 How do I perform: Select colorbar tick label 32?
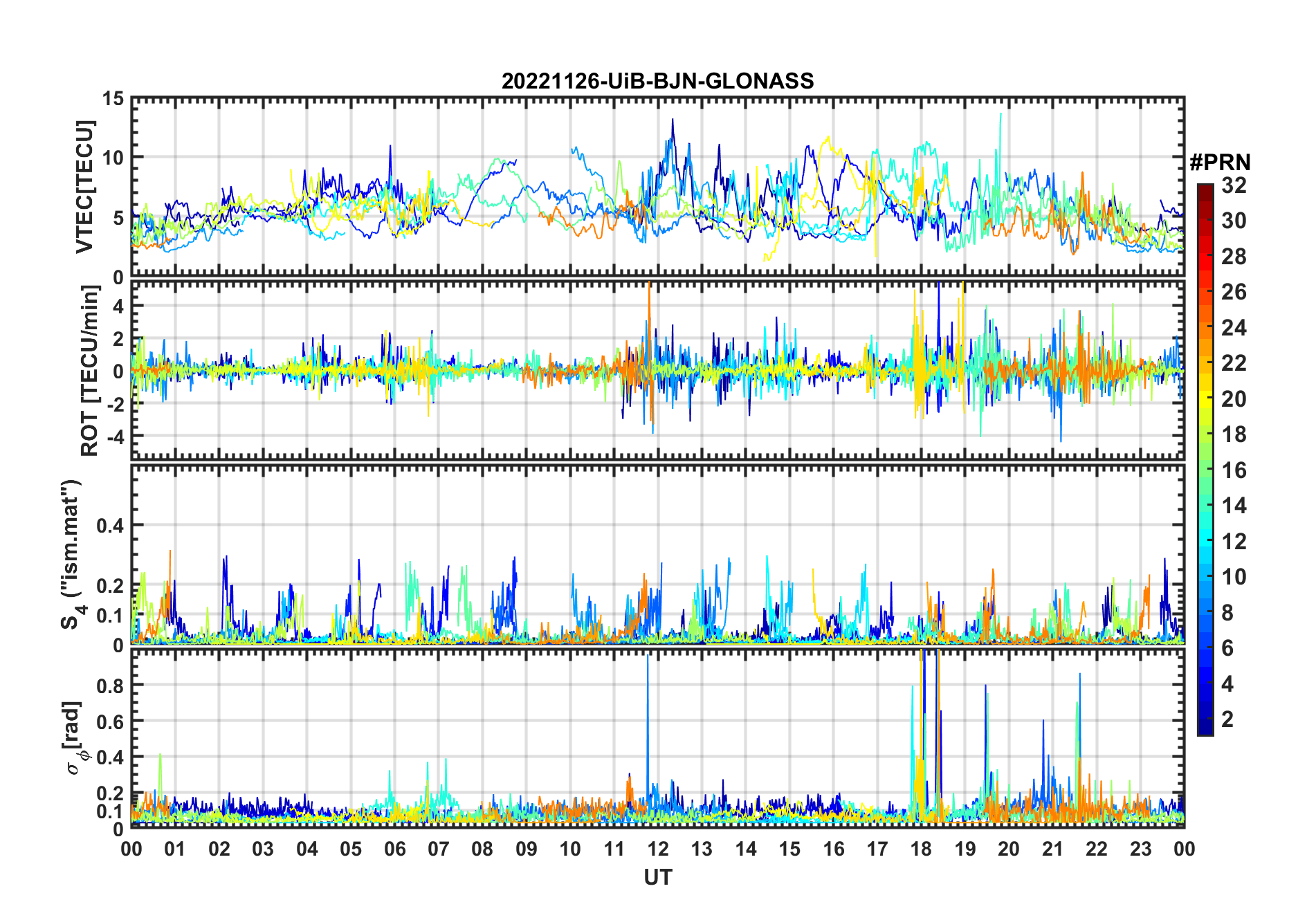pos(1234,185)
